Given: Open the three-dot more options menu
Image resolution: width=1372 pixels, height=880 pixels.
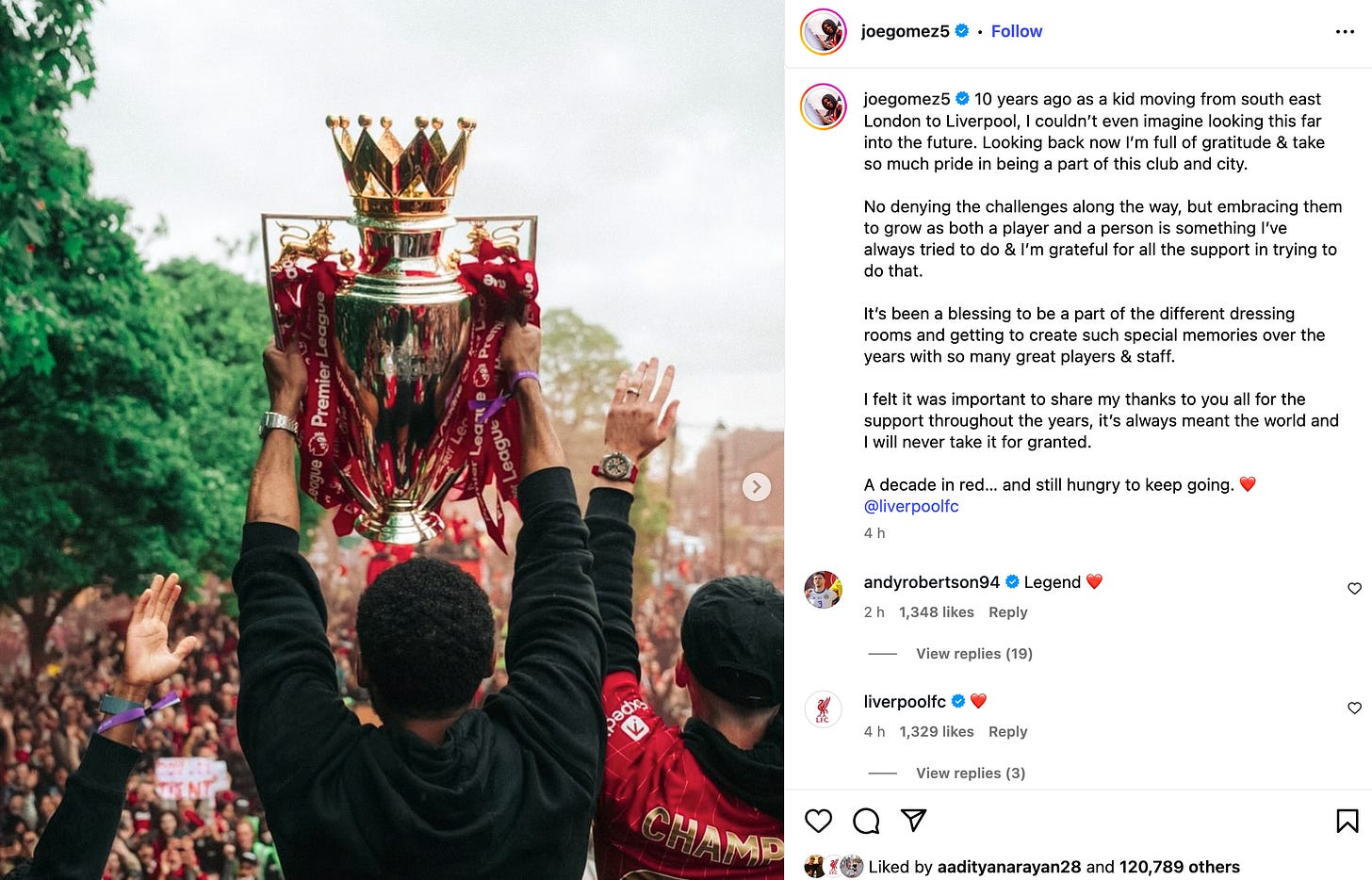Looking at the screenshot, I should point(1345,32).
